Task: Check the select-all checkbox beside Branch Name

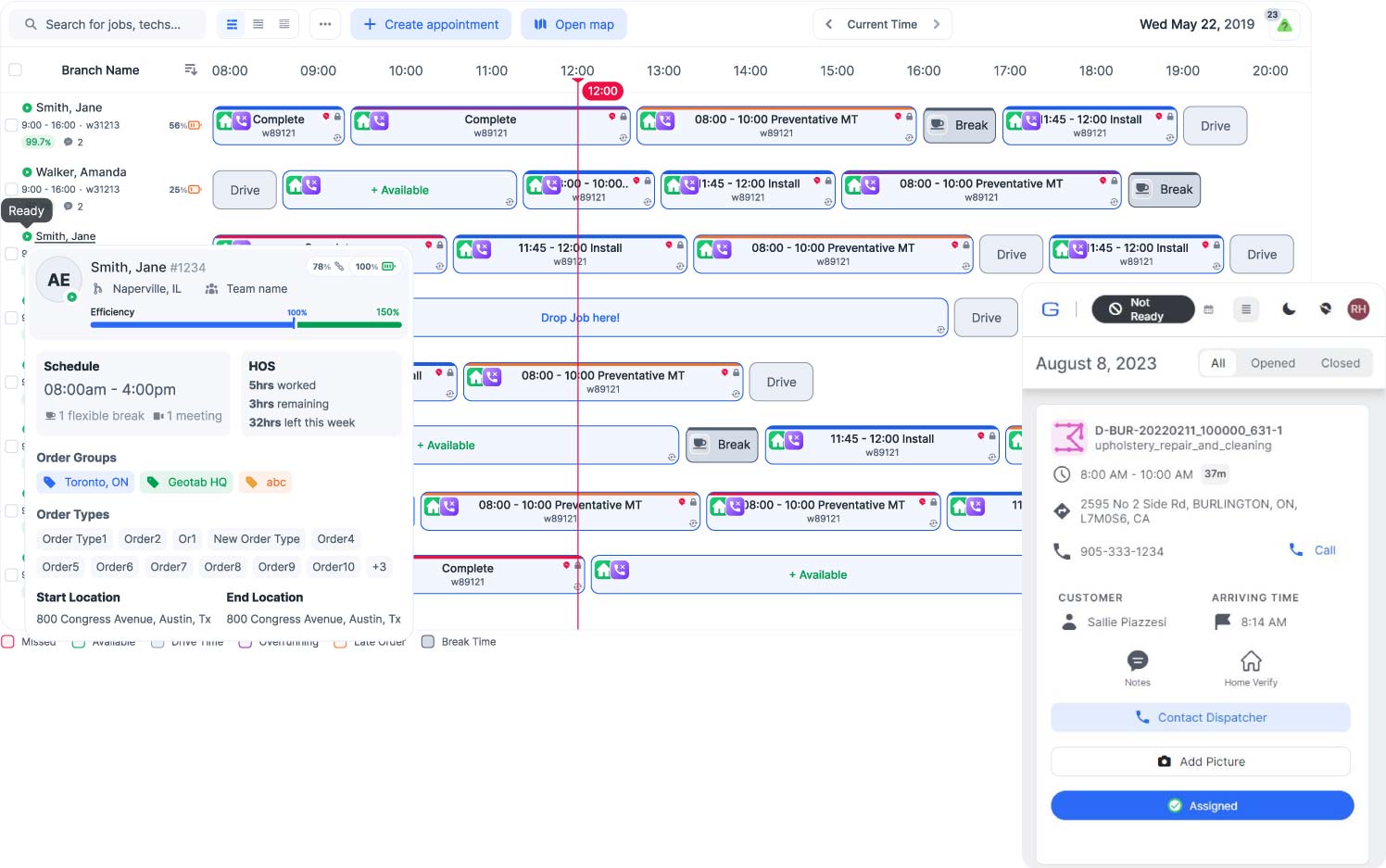Action: coord(15,70)
